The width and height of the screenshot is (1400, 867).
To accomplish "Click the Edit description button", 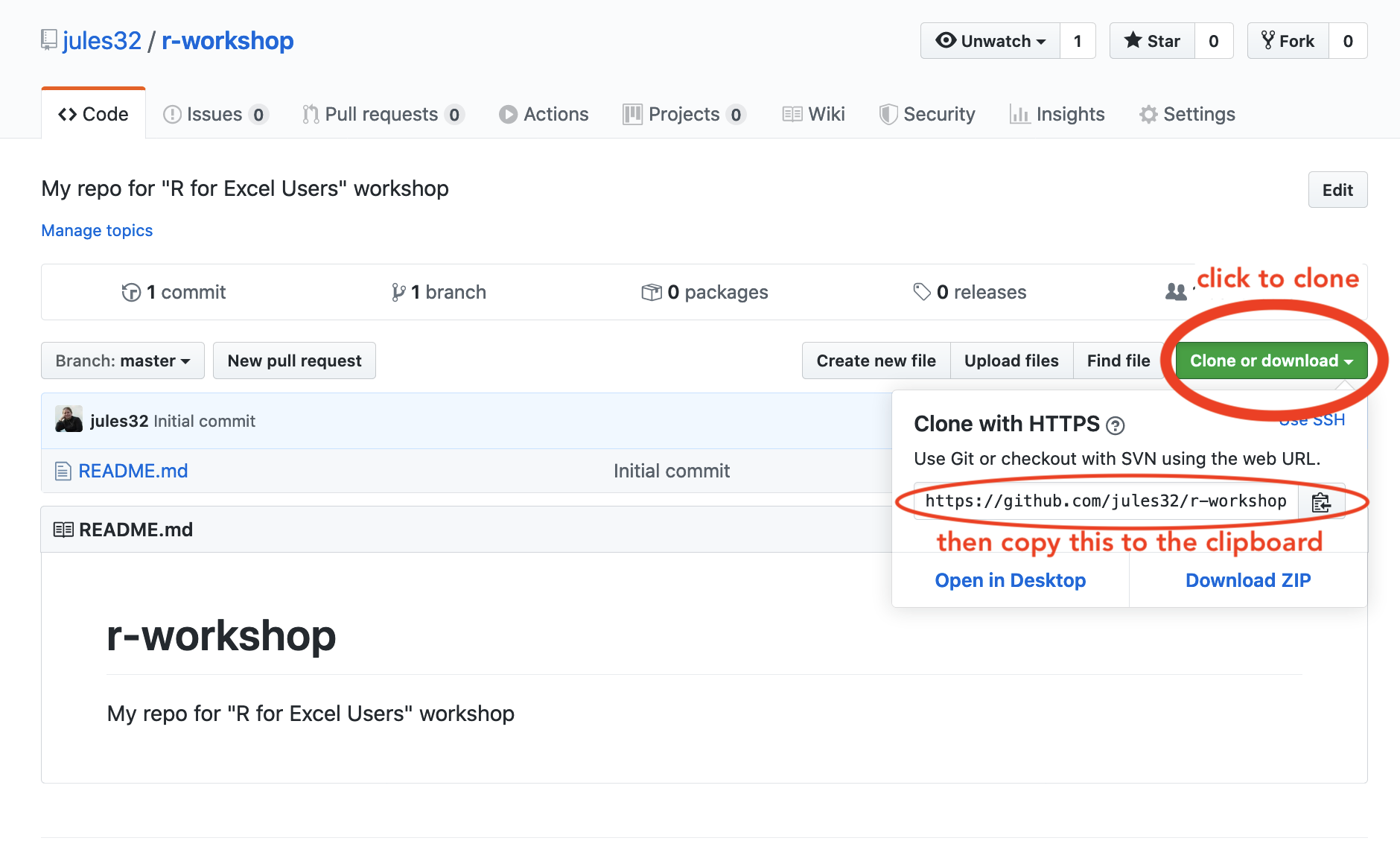I will click(1337, 190).
